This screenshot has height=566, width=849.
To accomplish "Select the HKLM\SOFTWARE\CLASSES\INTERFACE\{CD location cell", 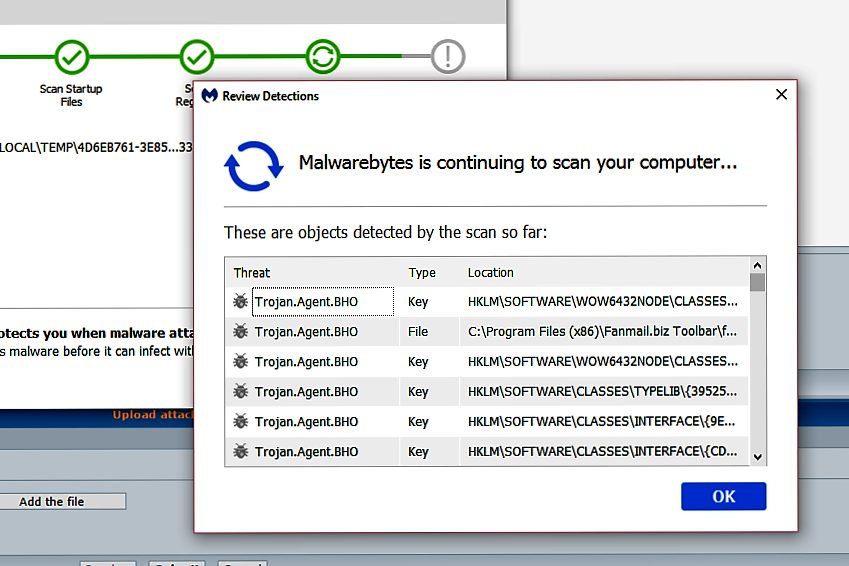I will [602, 452].
